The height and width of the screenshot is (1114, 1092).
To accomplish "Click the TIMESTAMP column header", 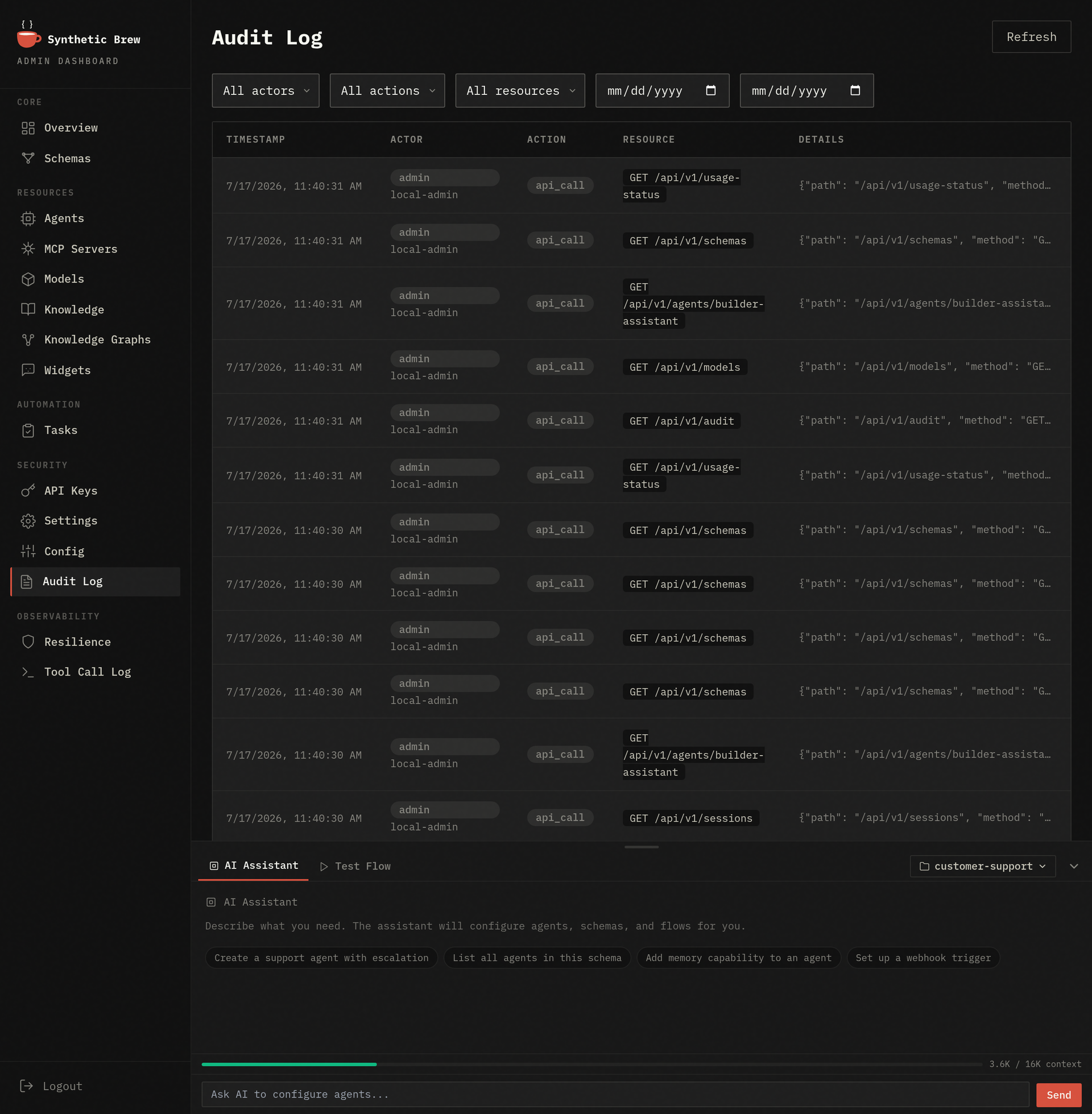I will (x=255, y=139).
